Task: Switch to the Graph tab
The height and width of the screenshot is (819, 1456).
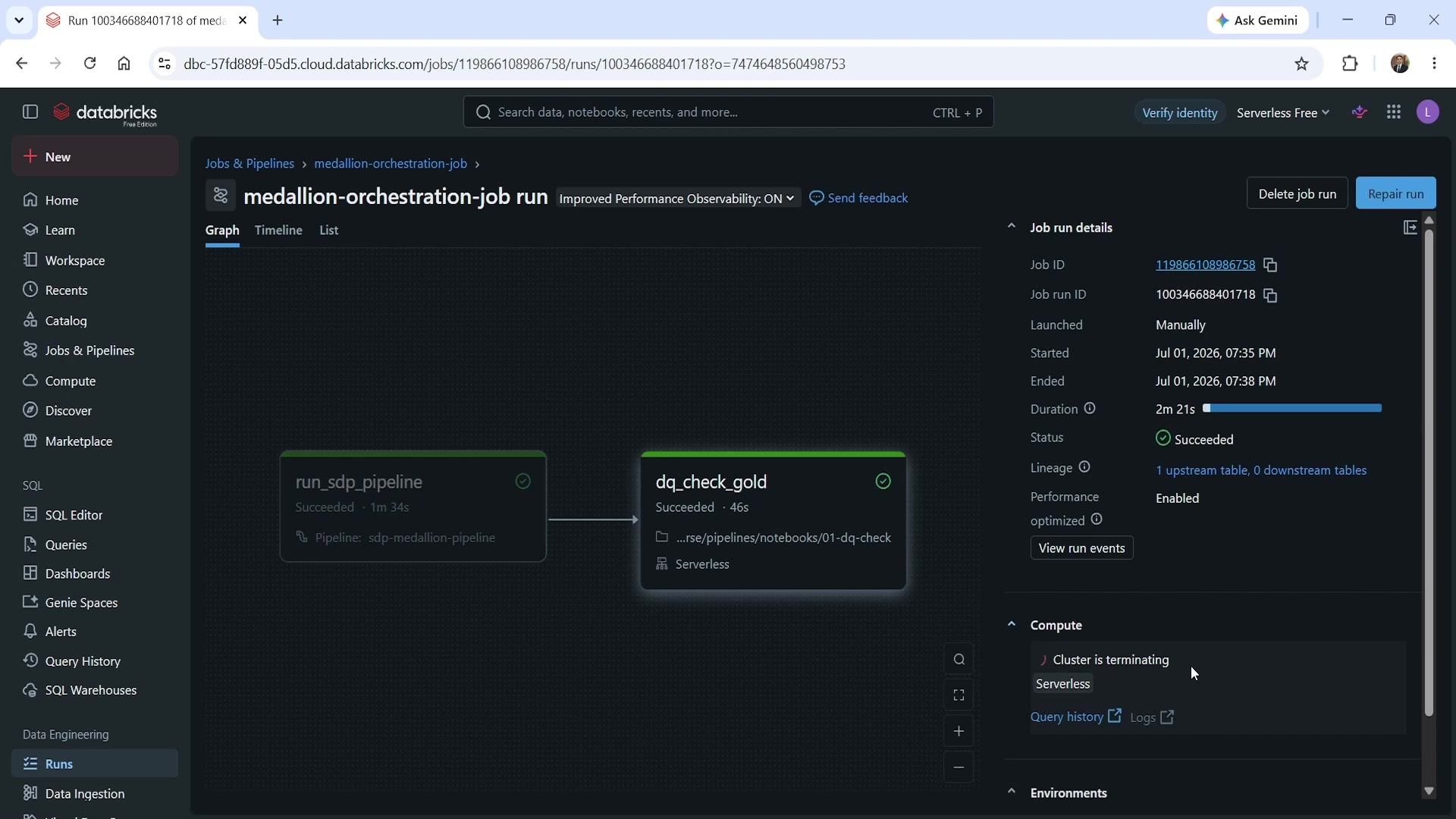Action: coord(222,231)
